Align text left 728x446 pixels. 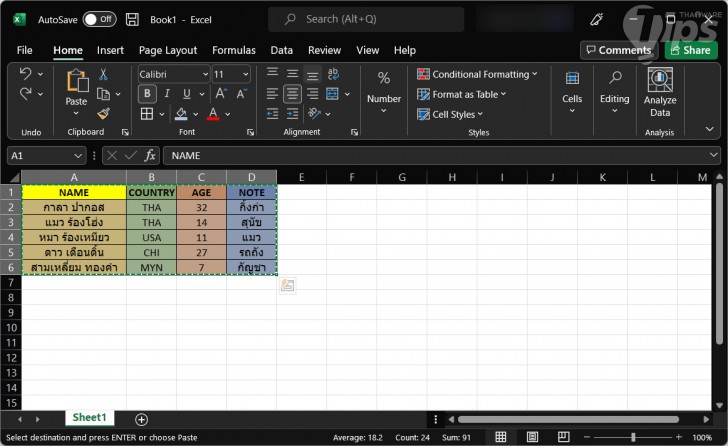[273, 94]
